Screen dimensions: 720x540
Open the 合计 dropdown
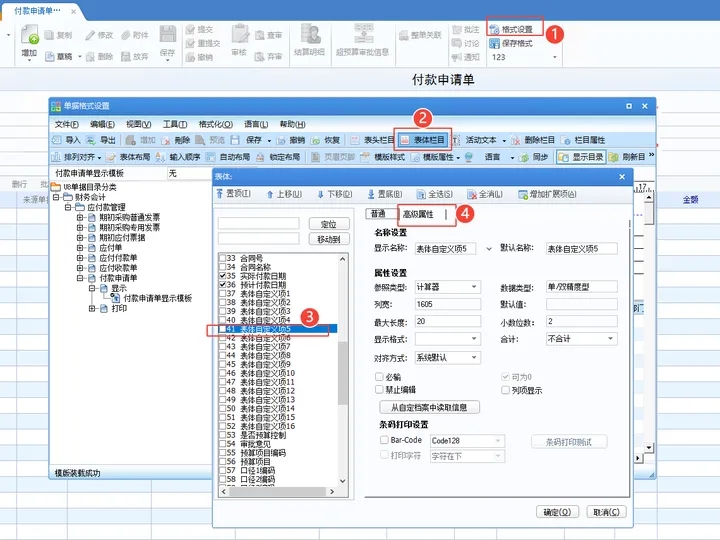click(611, 339)
